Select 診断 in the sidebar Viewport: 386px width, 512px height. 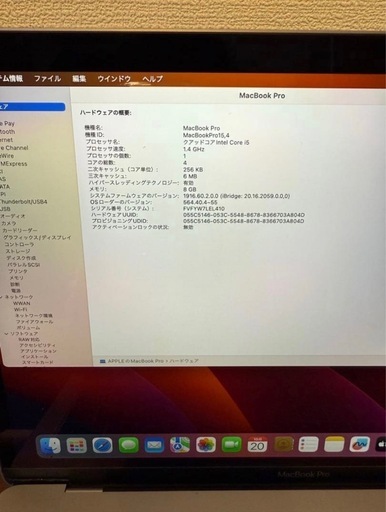pyautogui.click(x=15, y=284)
